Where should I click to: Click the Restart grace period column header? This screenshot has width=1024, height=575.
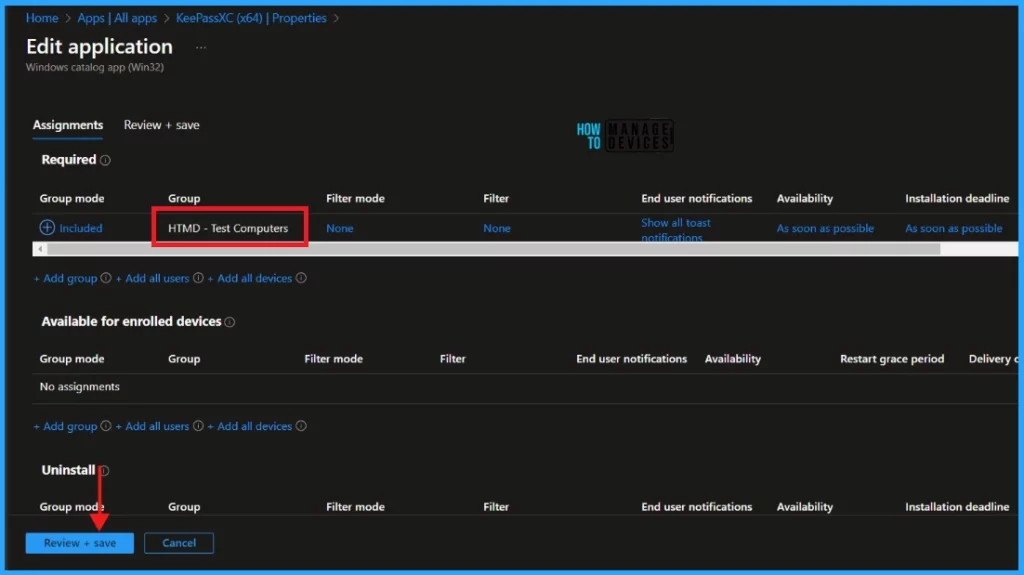(891, 359)
